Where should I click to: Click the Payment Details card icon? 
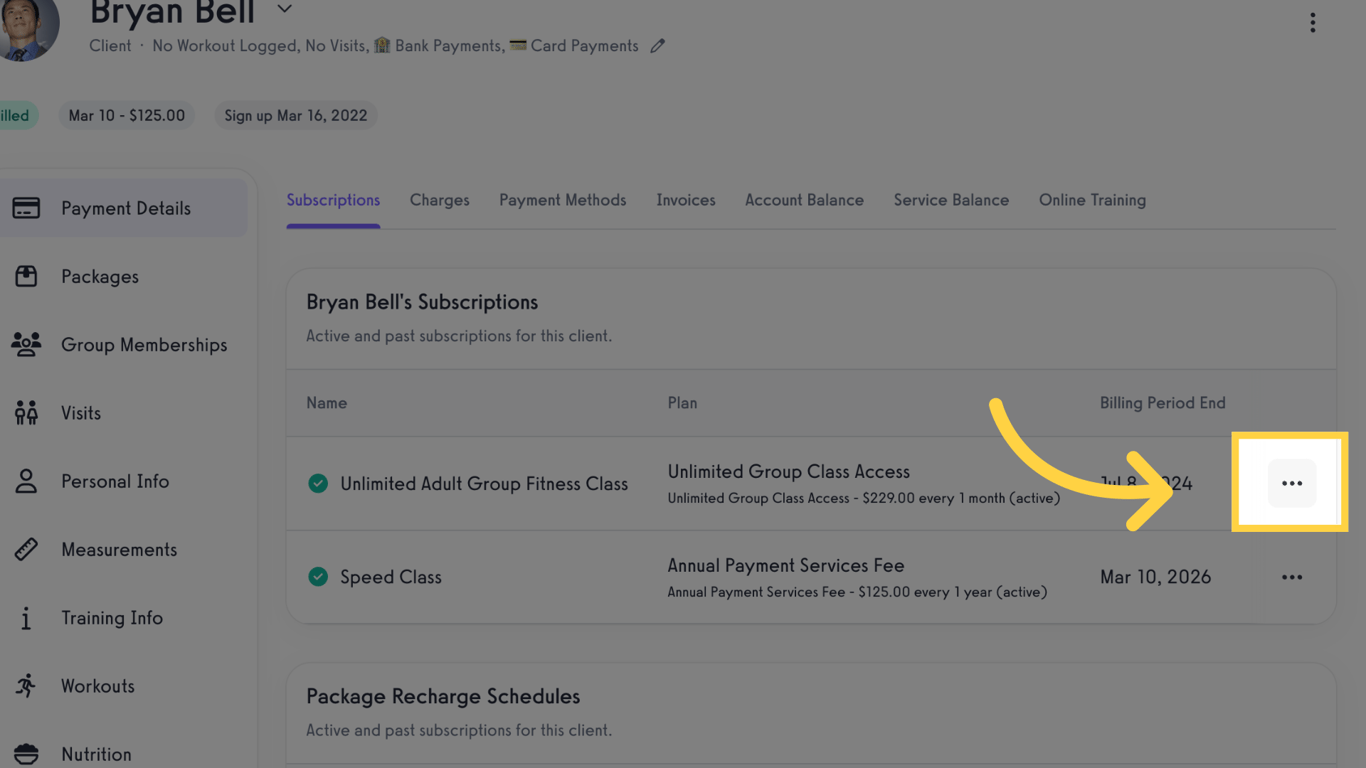tap(26, 208)
